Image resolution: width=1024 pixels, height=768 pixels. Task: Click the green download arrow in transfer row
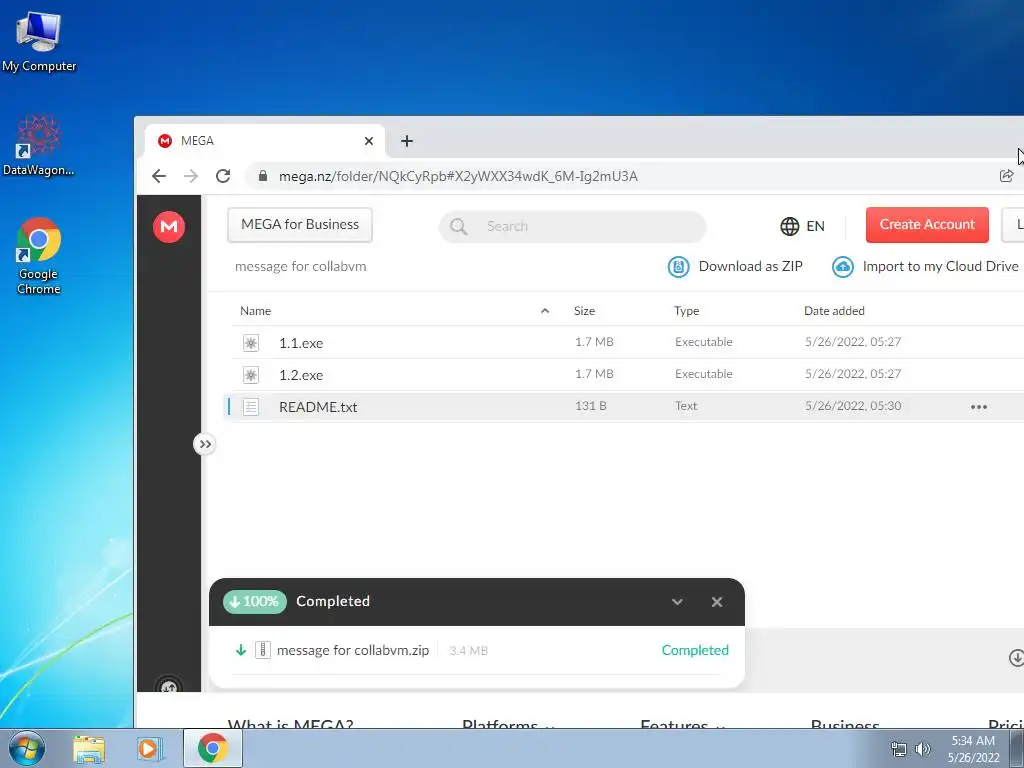(241, 650)
